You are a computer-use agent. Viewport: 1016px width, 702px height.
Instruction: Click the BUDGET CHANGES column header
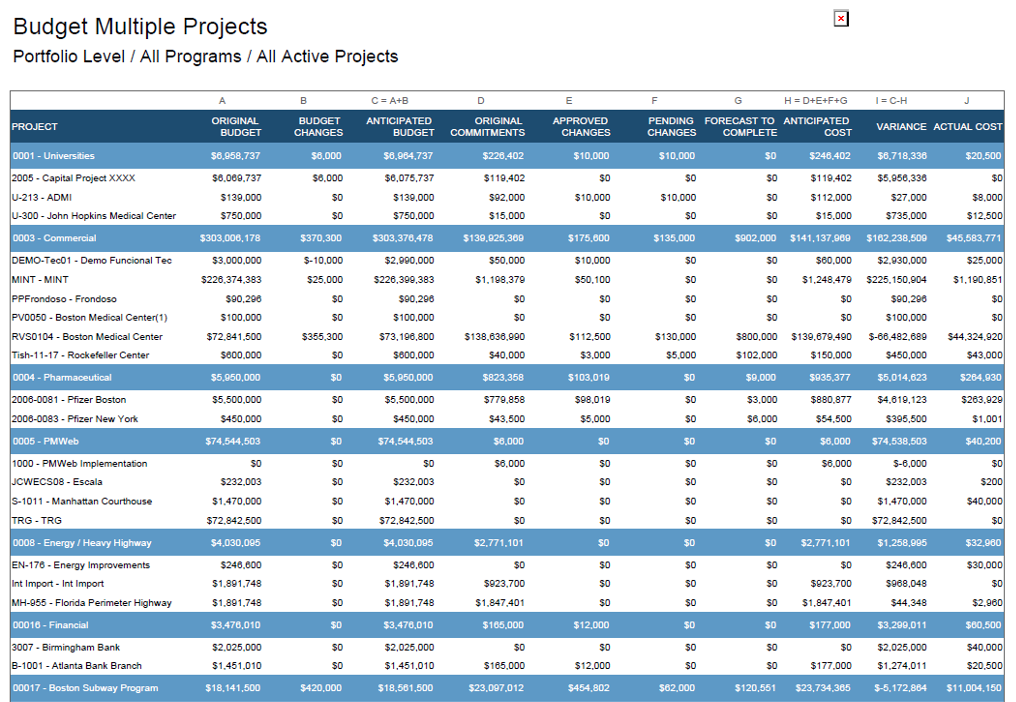(x=318, y=126)
